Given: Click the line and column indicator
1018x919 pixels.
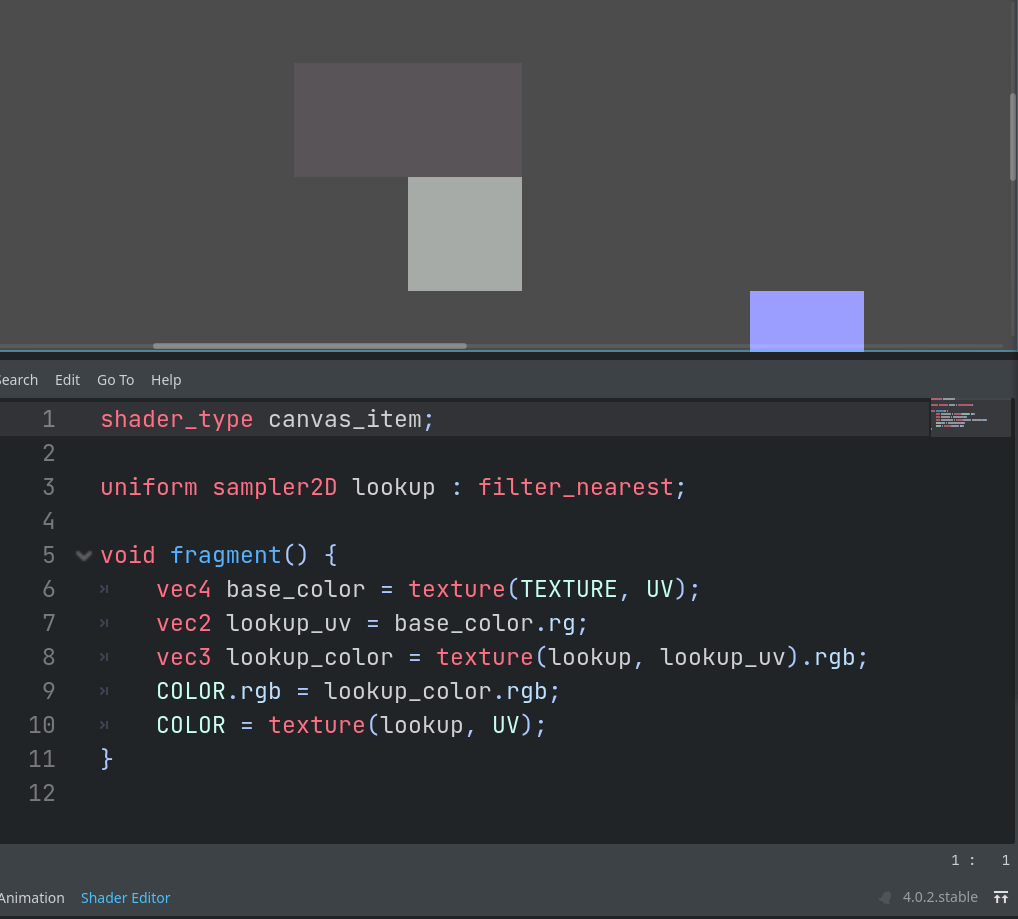Looking at the screenshot, I should coord(978,860).
